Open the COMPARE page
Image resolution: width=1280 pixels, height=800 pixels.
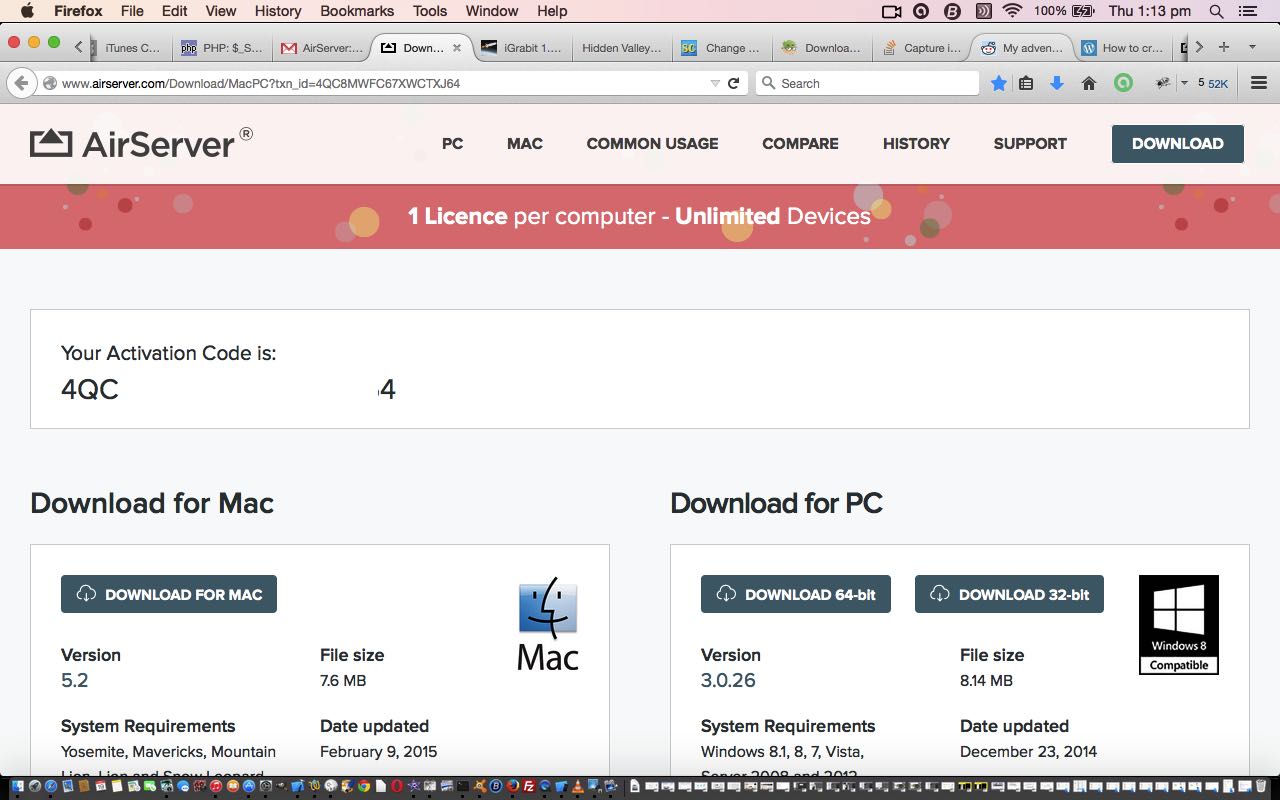(800, 144)
